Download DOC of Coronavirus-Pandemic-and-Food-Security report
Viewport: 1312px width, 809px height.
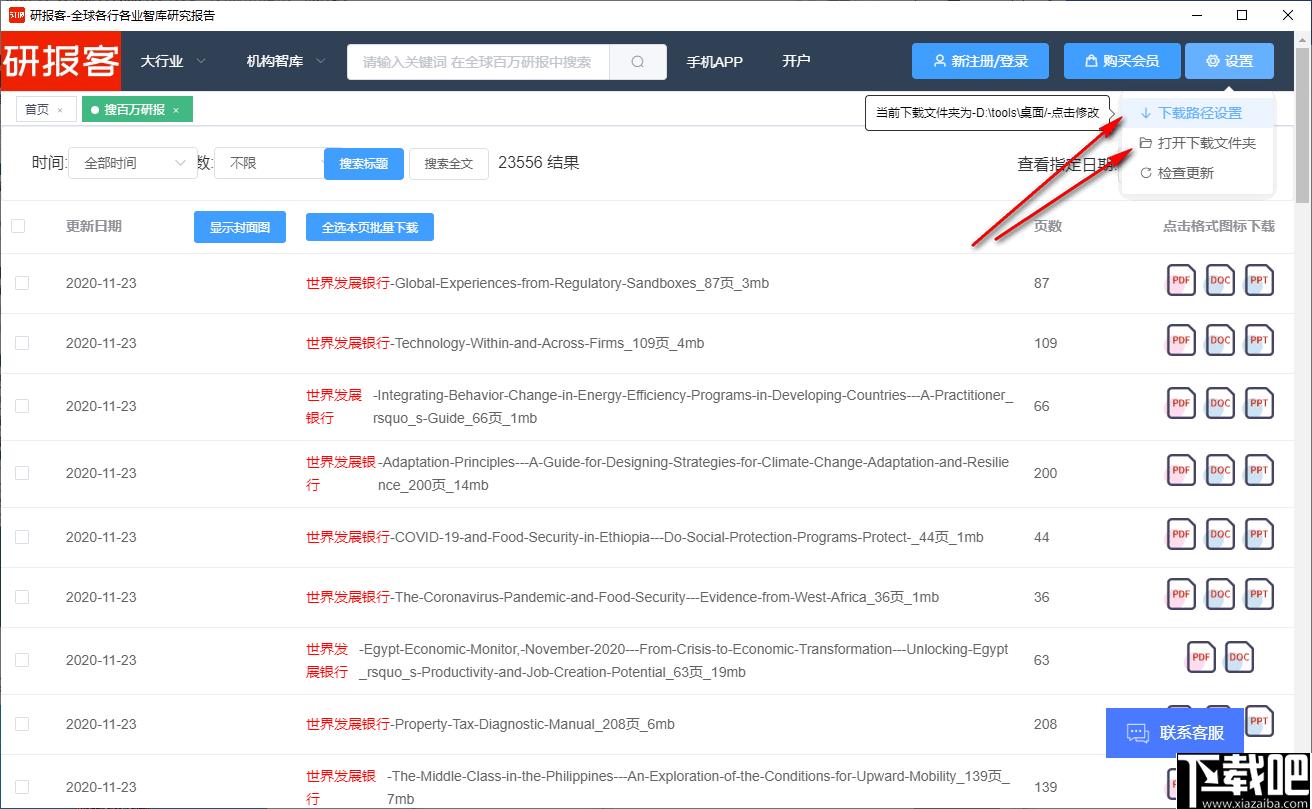(1220, 596)
